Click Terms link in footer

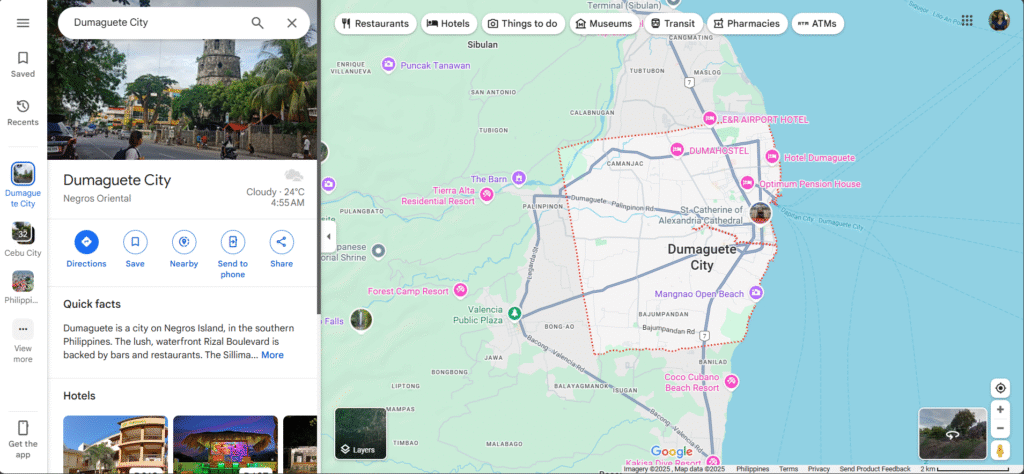788,469
